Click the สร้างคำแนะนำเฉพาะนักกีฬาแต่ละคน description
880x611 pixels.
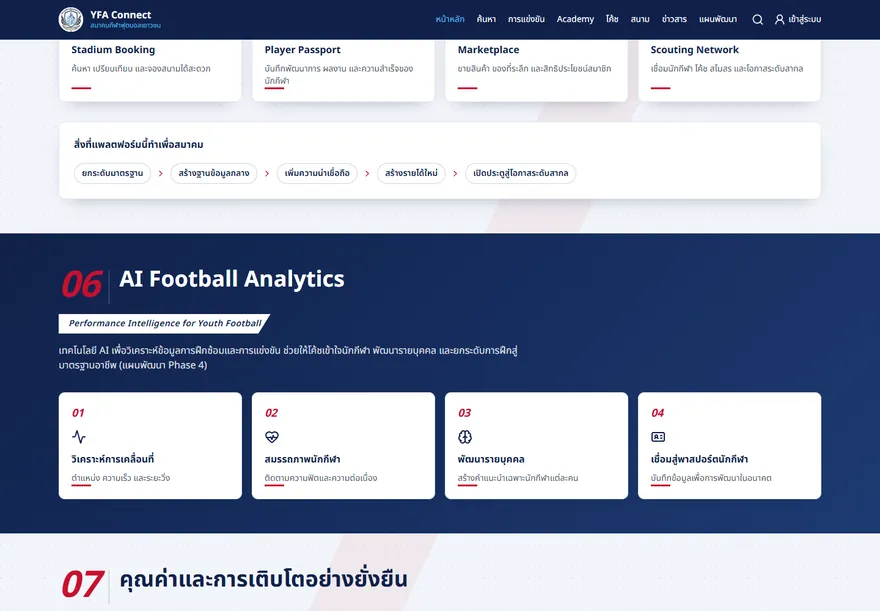[x=517, y=478]
